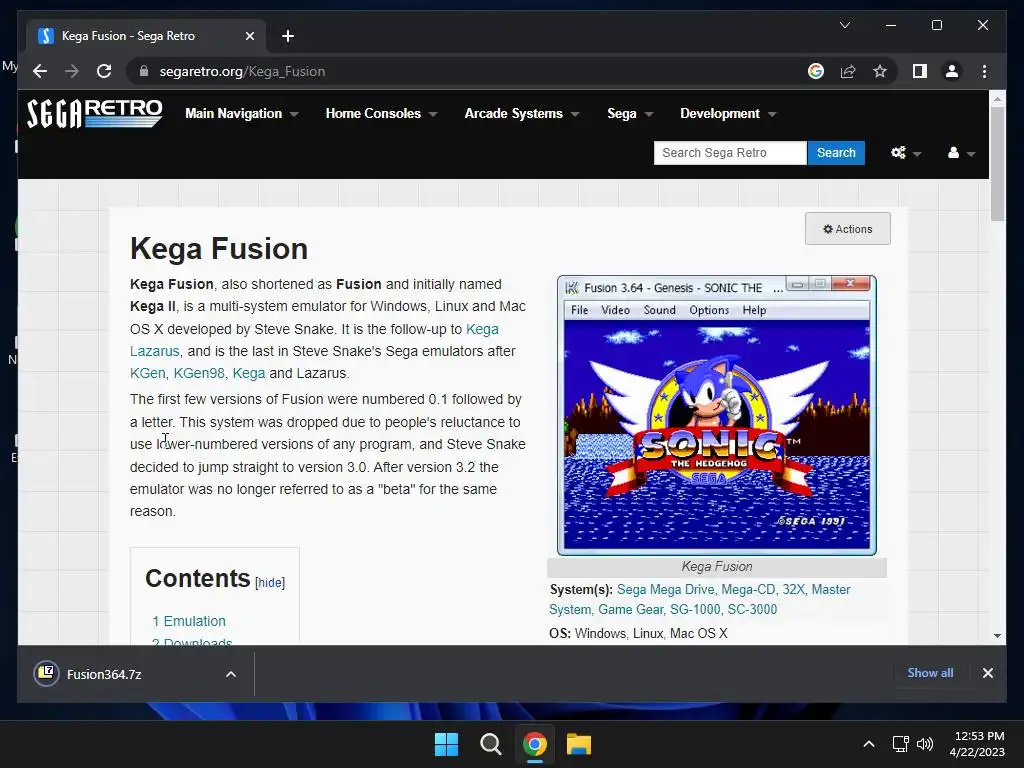Open the browser side panel icon
The height and width of the screenshot is (768, 1024).
click(x=920, y=71)
